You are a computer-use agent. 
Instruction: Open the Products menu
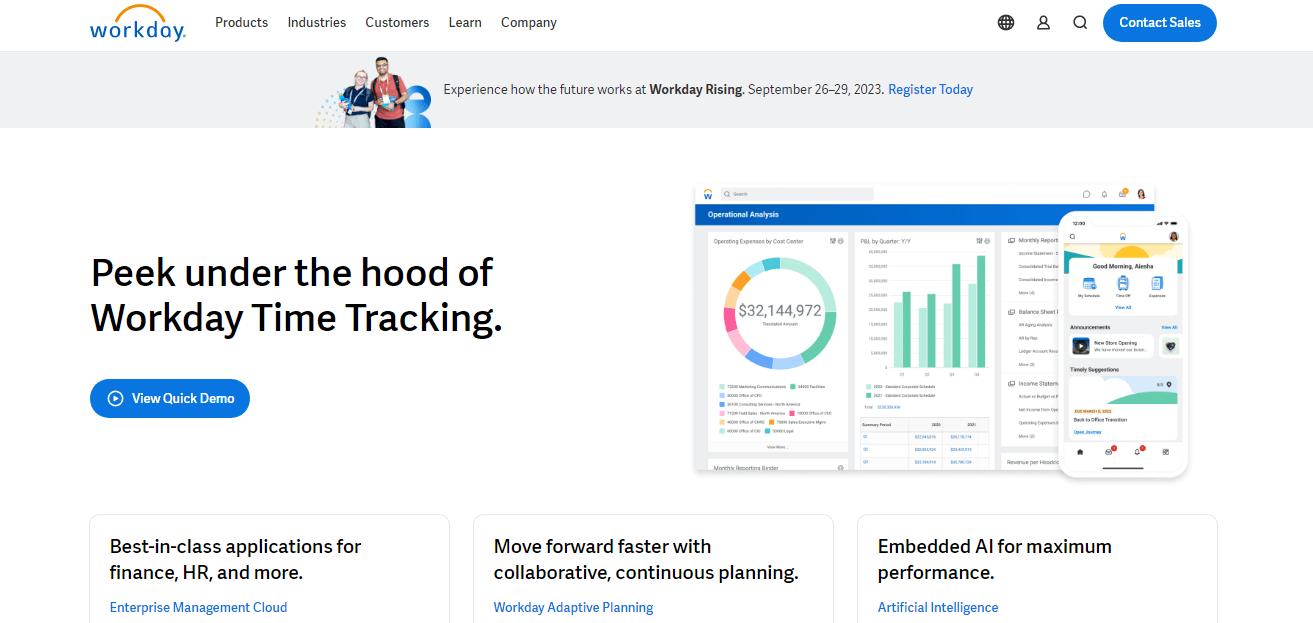pyautogui.click(x=241, y=22)
